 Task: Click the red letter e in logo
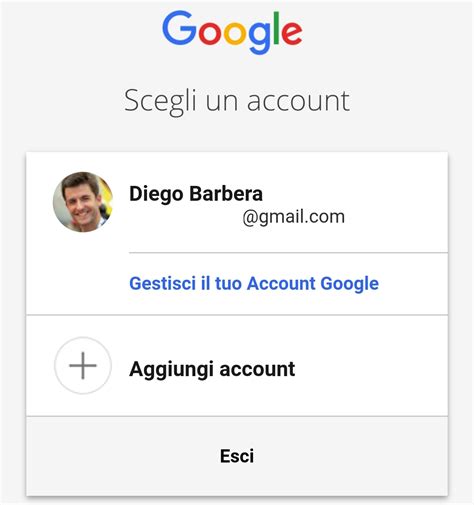click(x=292, y=33)
